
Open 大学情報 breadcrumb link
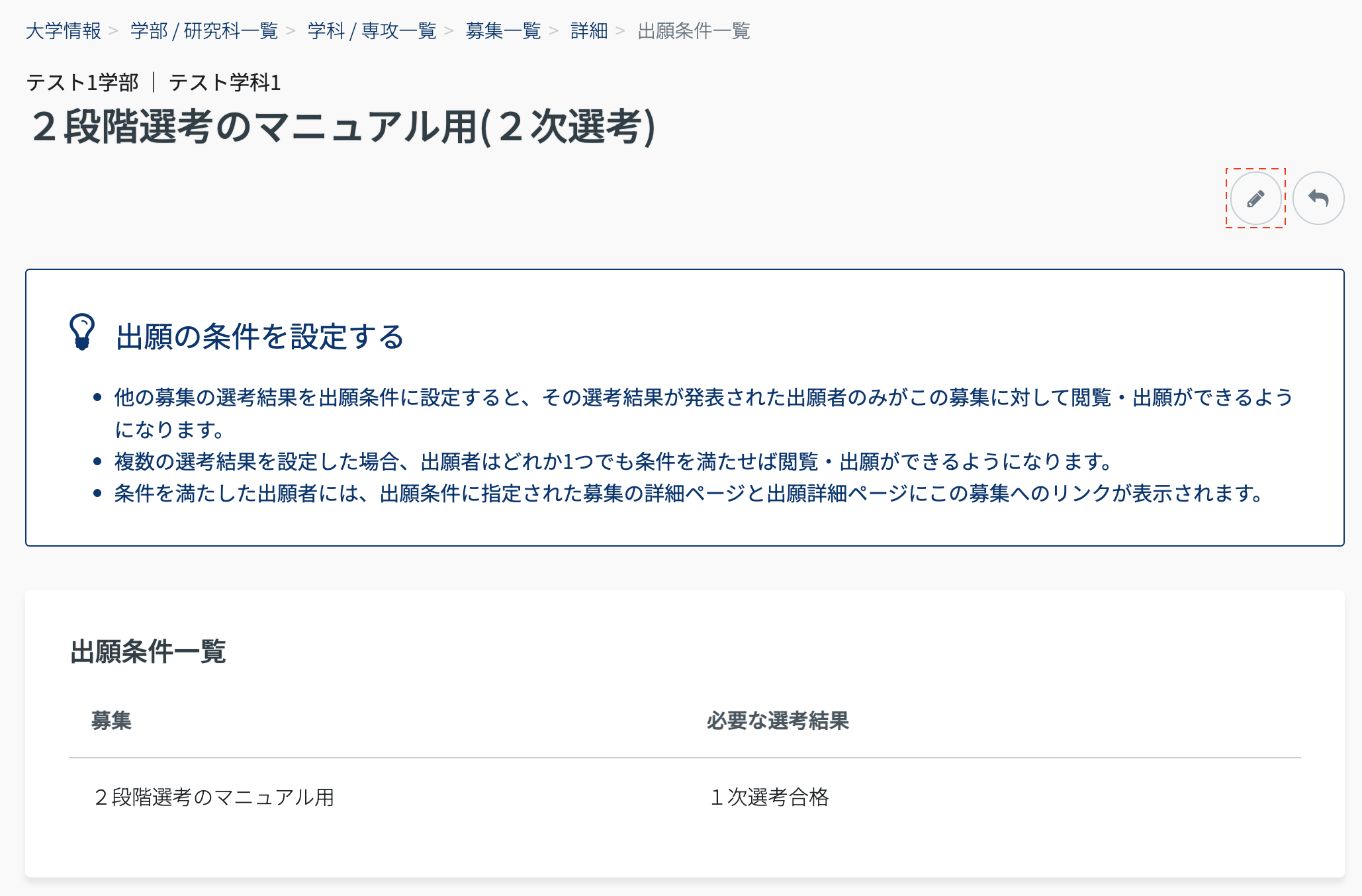pyautogui.click(x=64, y=31)
